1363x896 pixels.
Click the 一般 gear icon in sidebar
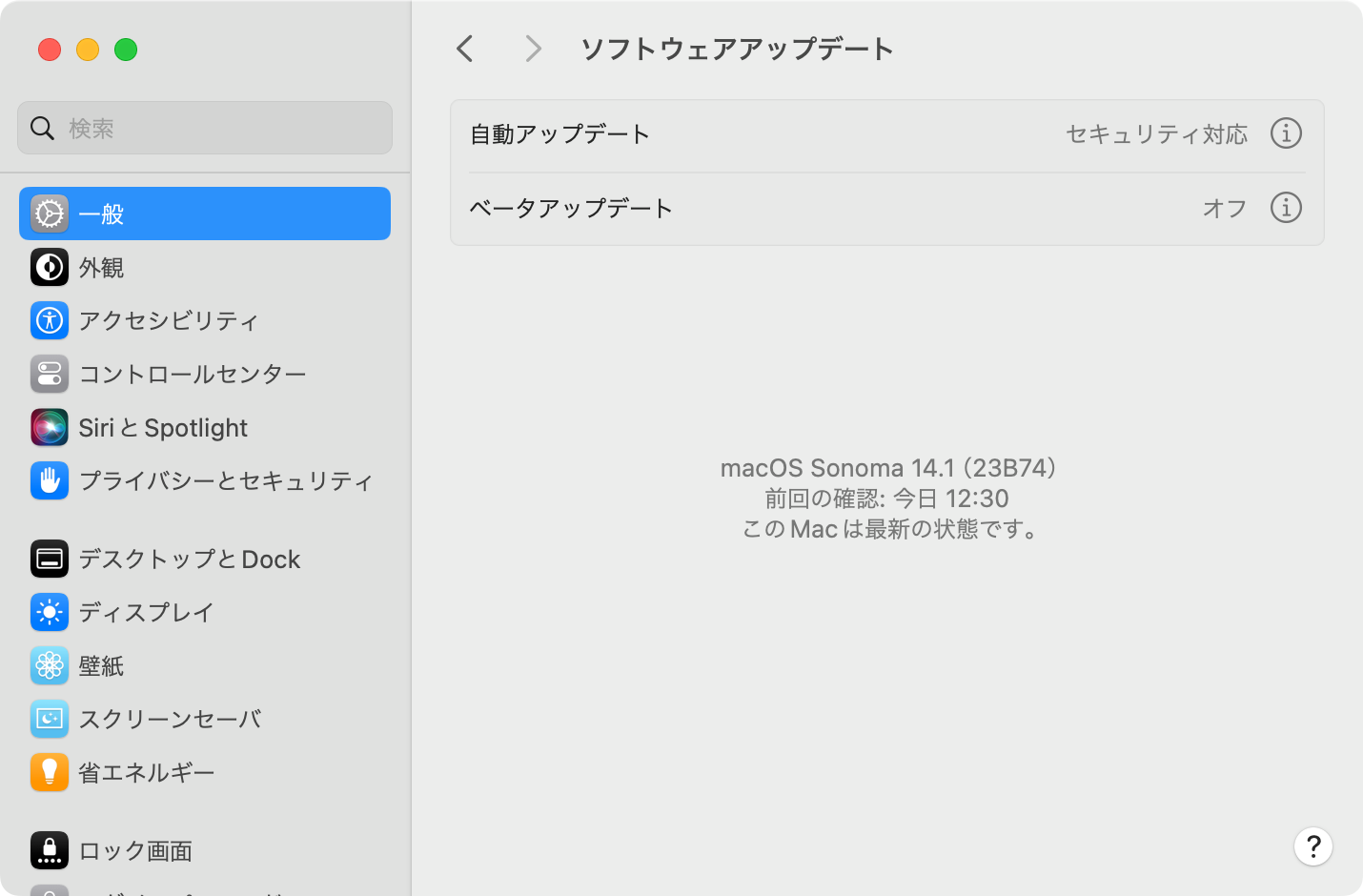pos(50,214)
